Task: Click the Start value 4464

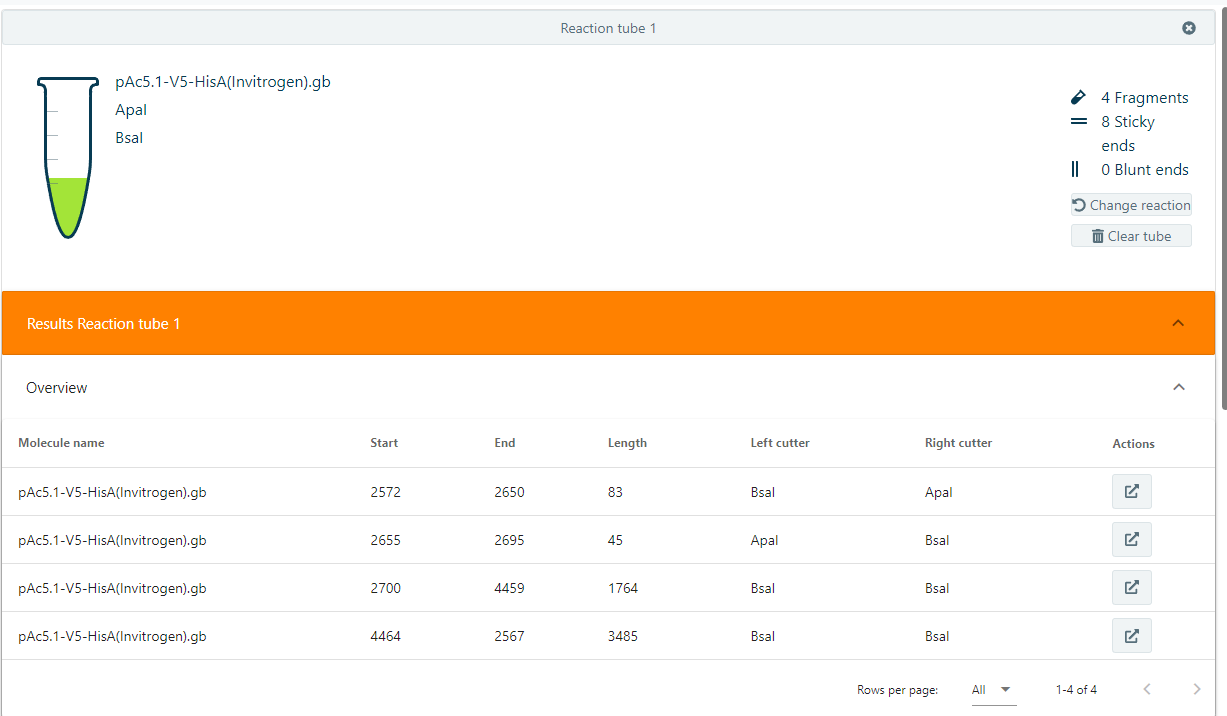Action: (x=385, y=636)
